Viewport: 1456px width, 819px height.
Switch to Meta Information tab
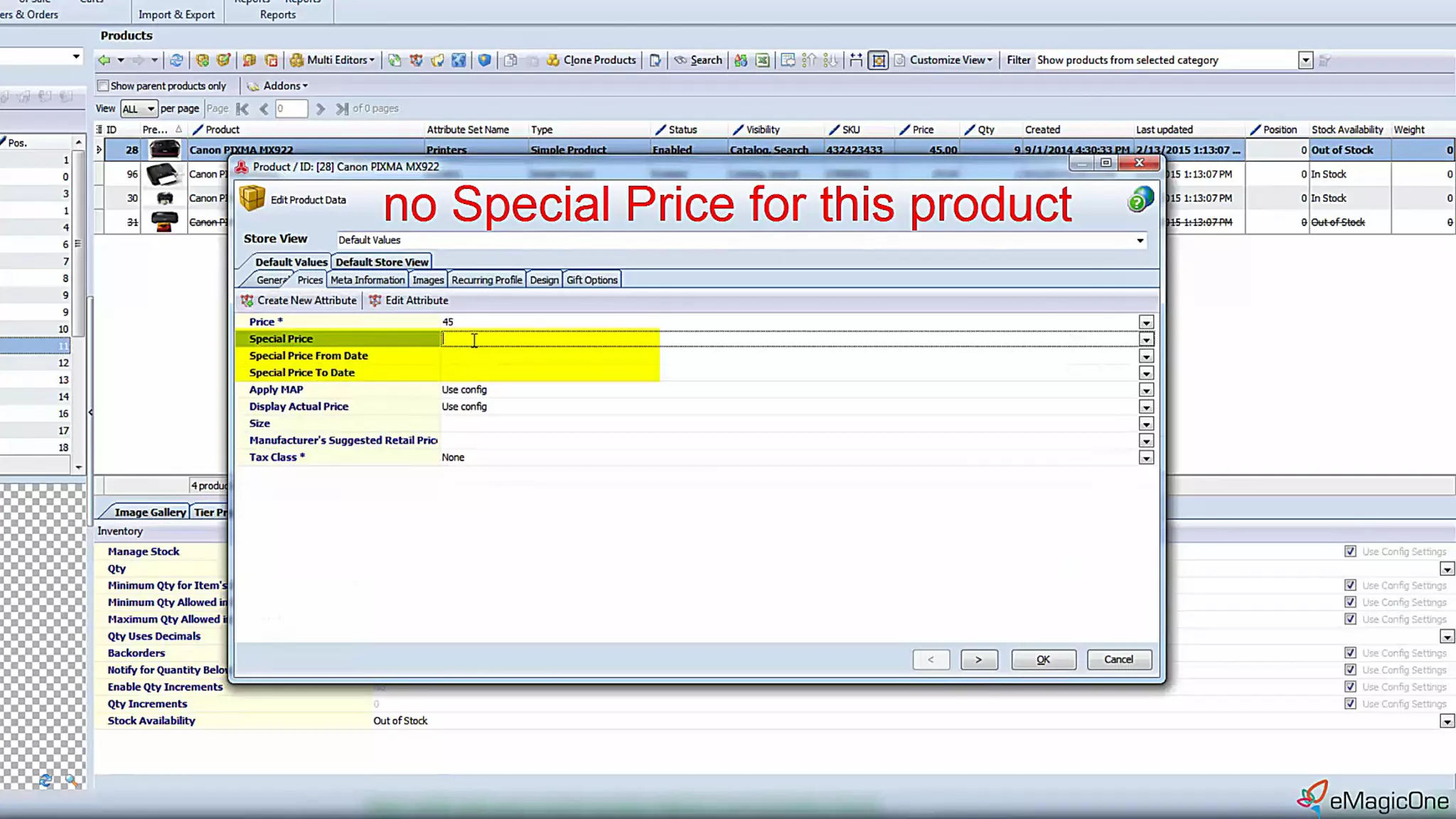pos(367,280)
